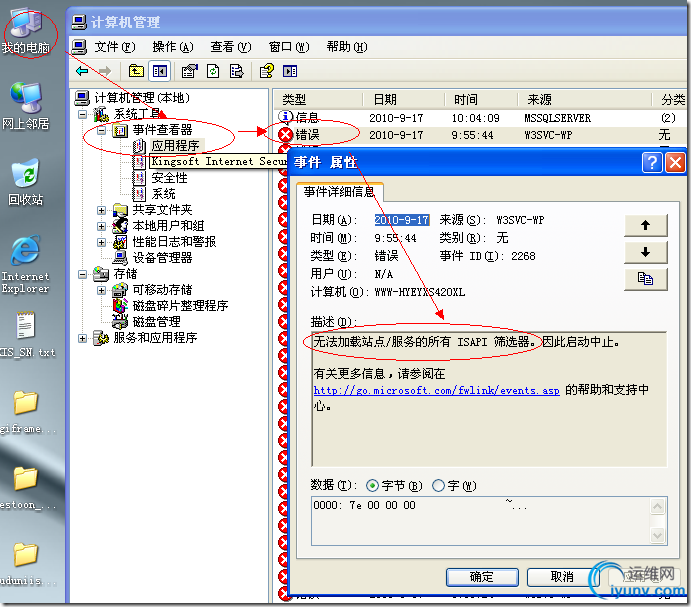Click the data box scroll up arrow
The width and height of the screenshot is (691, 607).
click(x=658, y=506)
